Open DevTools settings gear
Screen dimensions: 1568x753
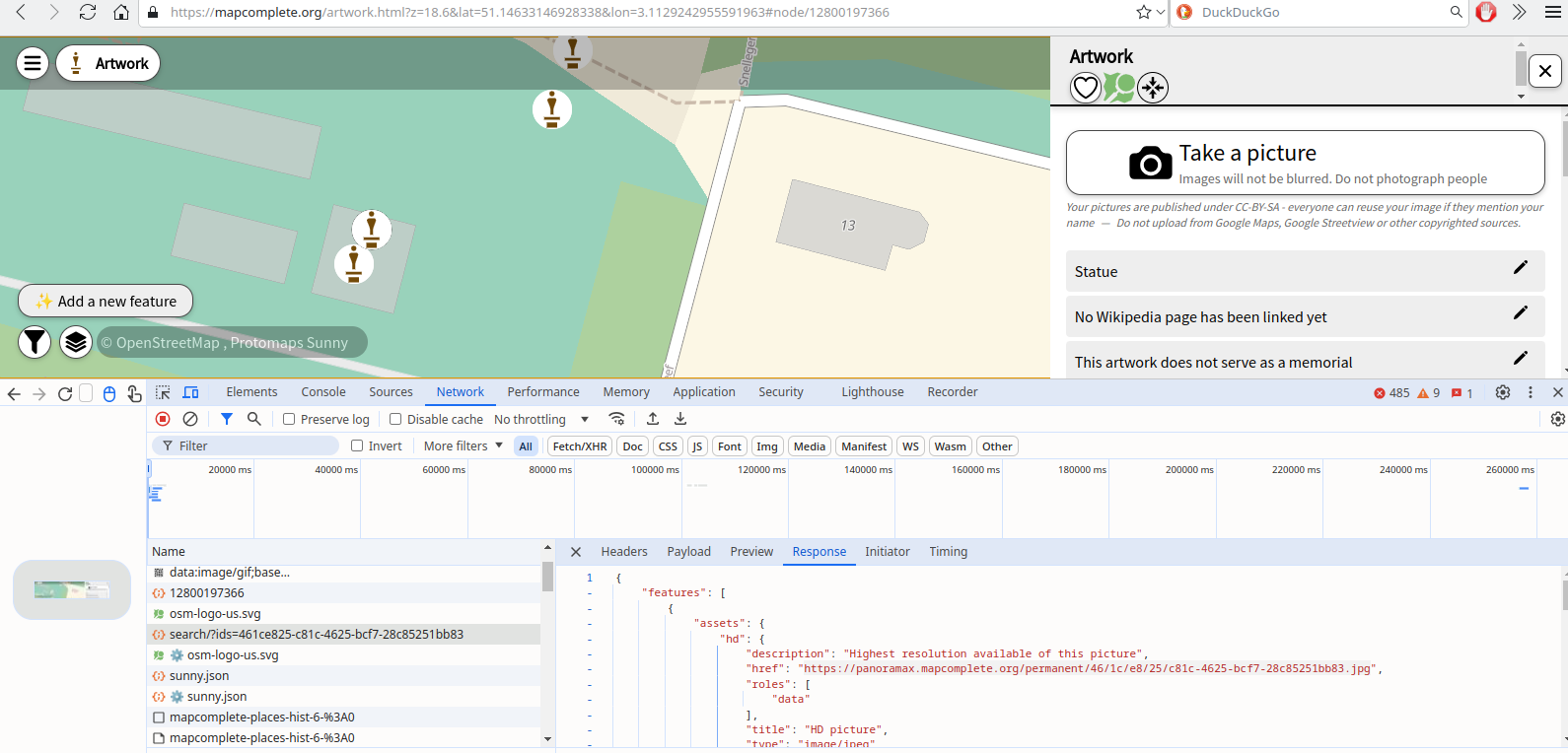coord(1503,392)
